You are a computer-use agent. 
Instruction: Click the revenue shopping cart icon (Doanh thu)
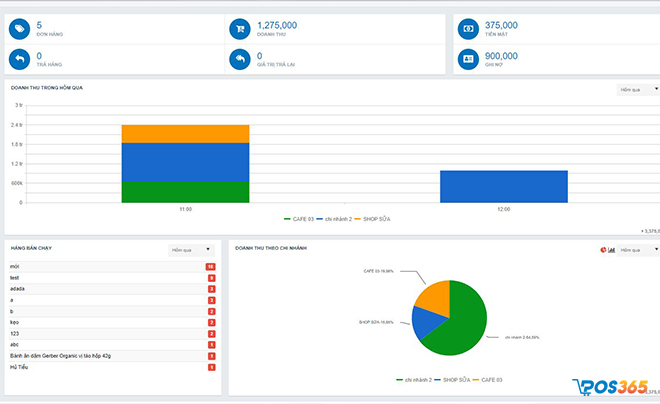pyautogui.click(x=240, y=29)
